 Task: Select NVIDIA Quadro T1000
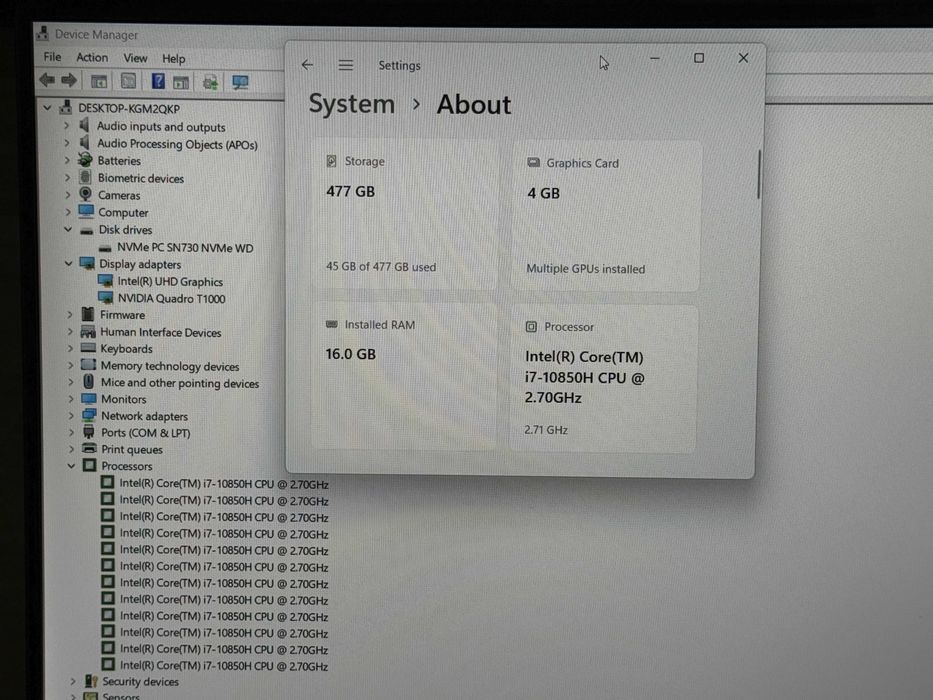[x=171, y=298]
